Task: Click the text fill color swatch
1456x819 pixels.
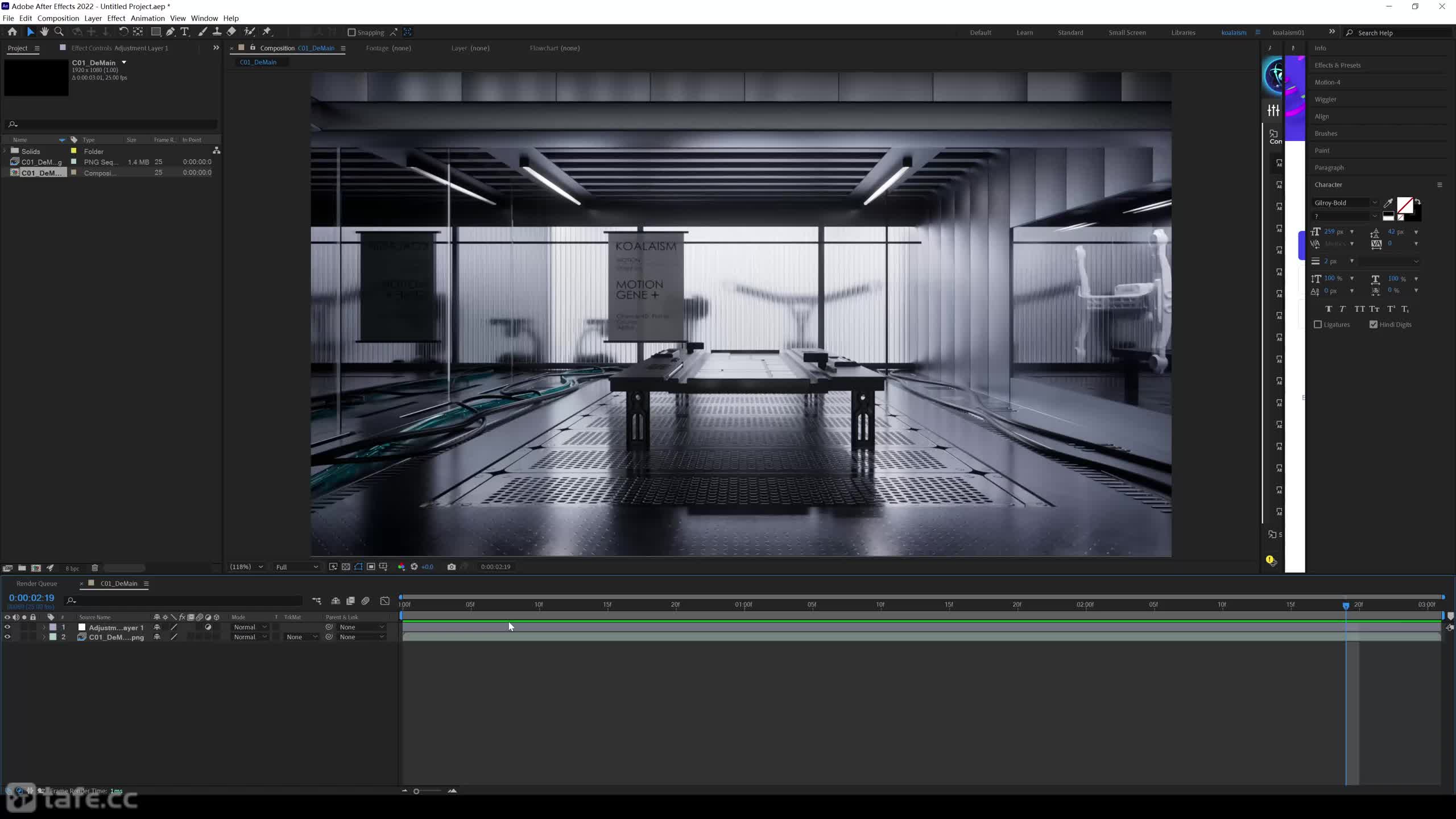Action: click(1405, 205)
